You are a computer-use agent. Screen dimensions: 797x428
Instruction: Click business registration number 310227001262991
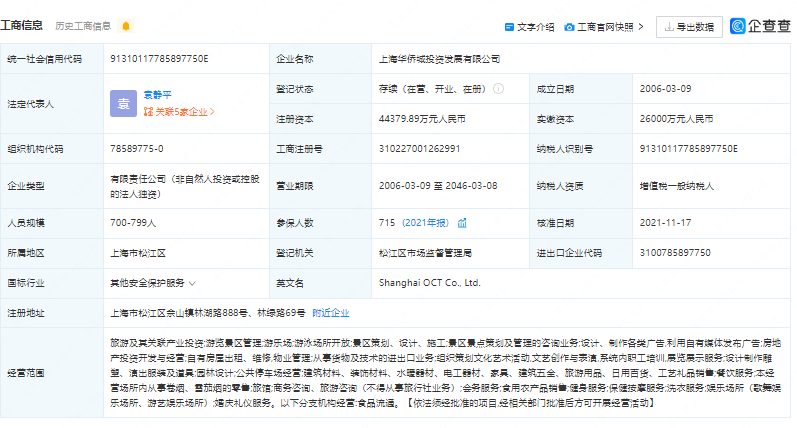pyautogui.click(x=419, y=149)
